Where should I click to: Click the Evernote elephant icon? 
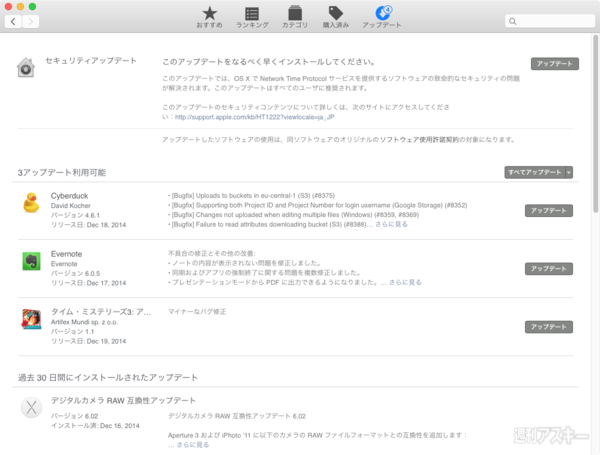[x=31, y=261]
